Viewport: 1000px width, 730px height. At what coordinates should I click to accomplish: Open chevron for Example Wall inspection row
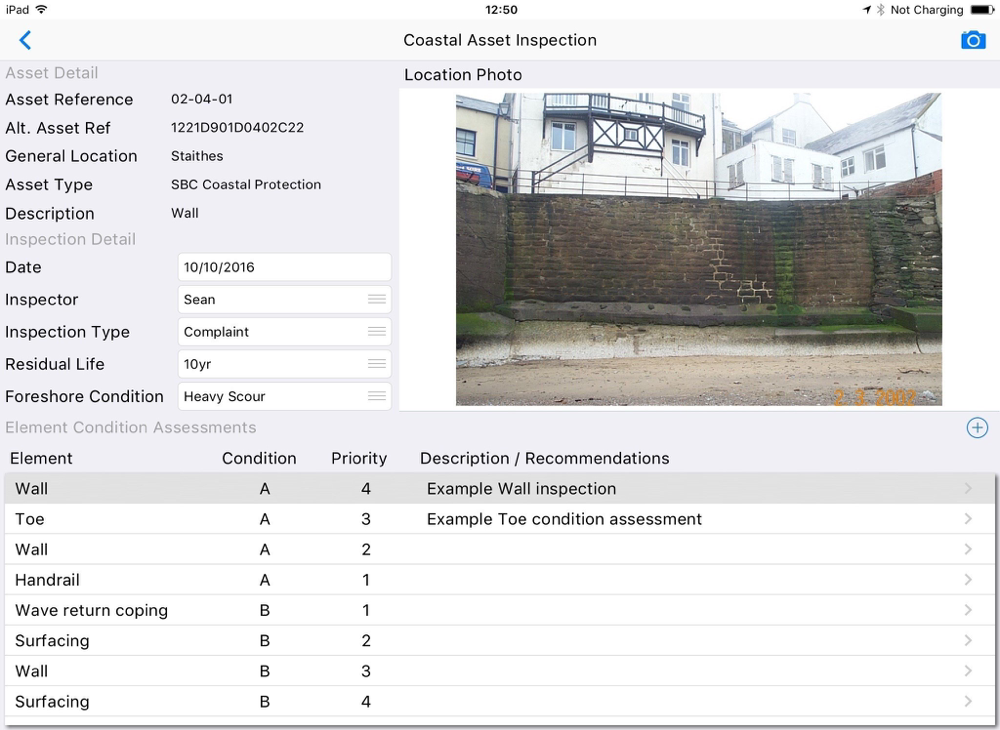pos(968,488)
